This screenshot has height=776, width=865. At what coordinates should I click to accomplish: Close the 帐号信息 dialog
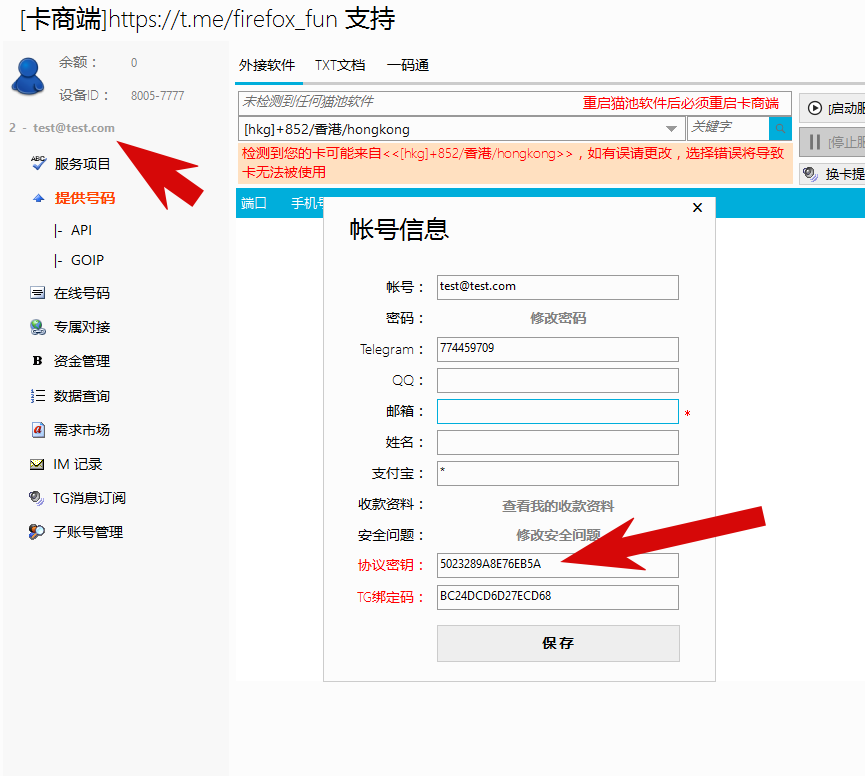pos(697,207)
